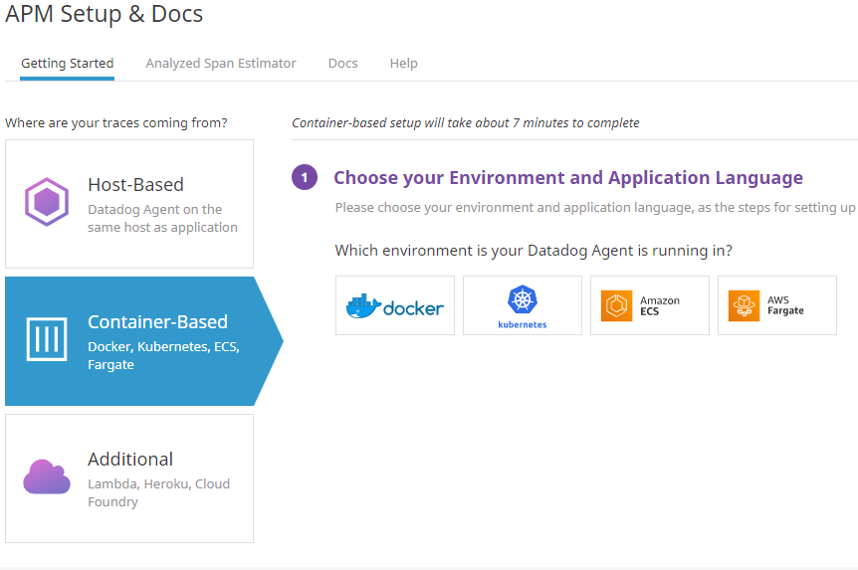
Task: Open the Analyzed Span Estimator tab
Action: 221,63
